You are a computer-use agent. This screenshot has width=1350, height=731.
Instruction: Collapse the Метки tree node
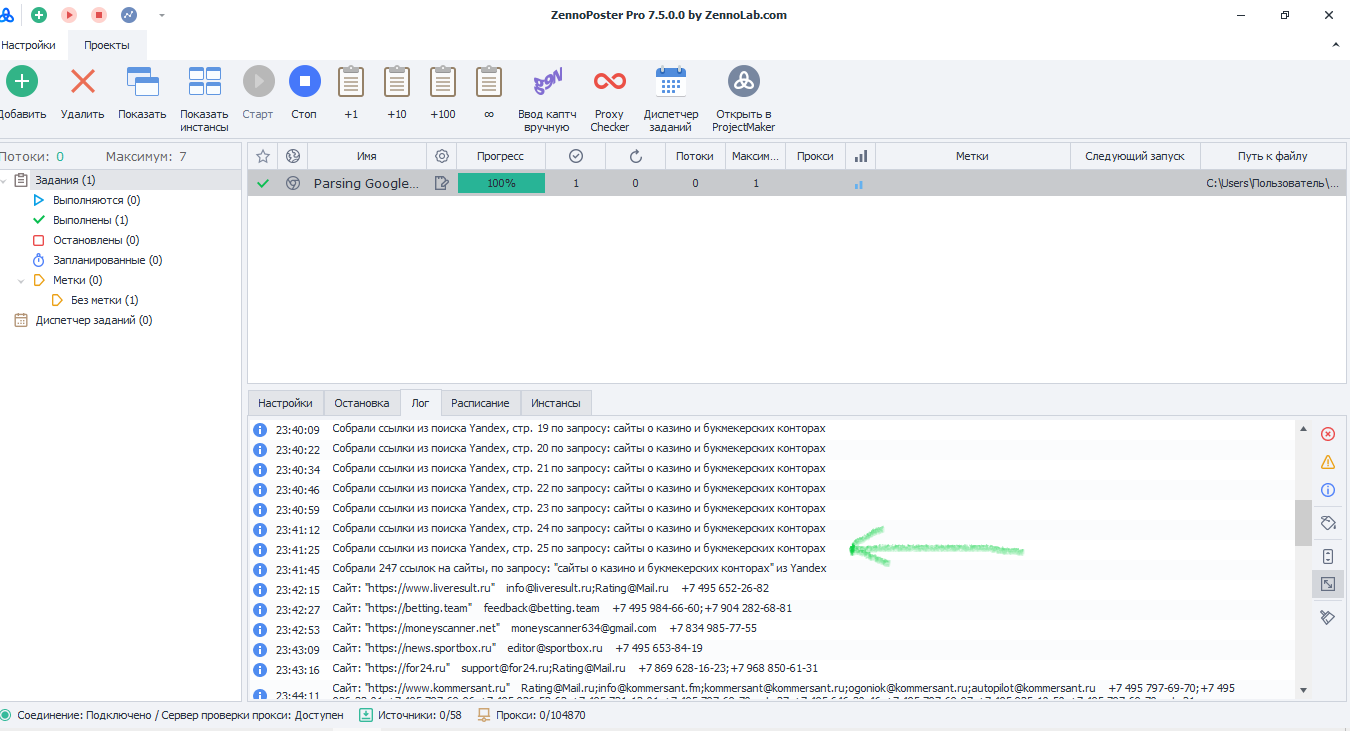tap(22, 280)
